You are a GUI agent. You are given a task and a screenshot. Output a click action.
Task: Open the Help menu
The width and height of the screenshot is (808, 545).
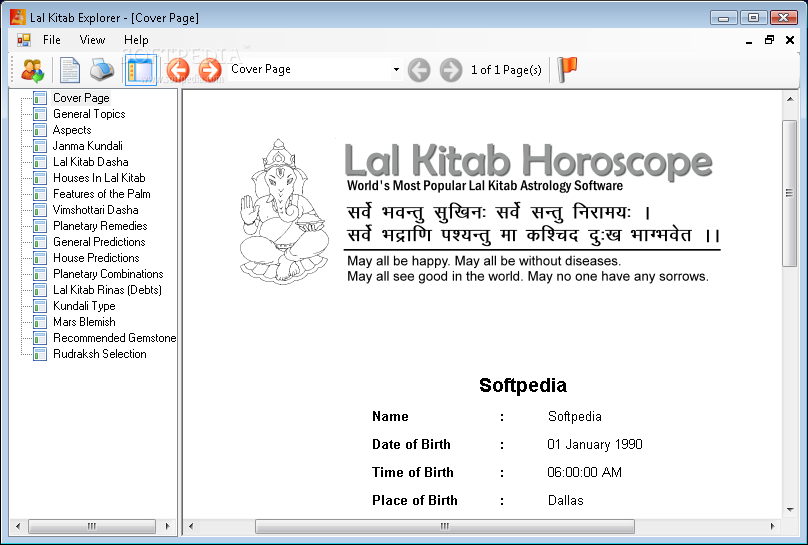click(136, 40)
